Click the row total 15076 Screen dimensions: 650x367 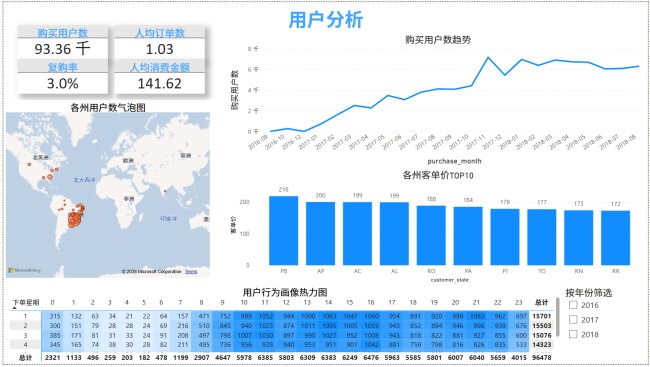point(542,335)
